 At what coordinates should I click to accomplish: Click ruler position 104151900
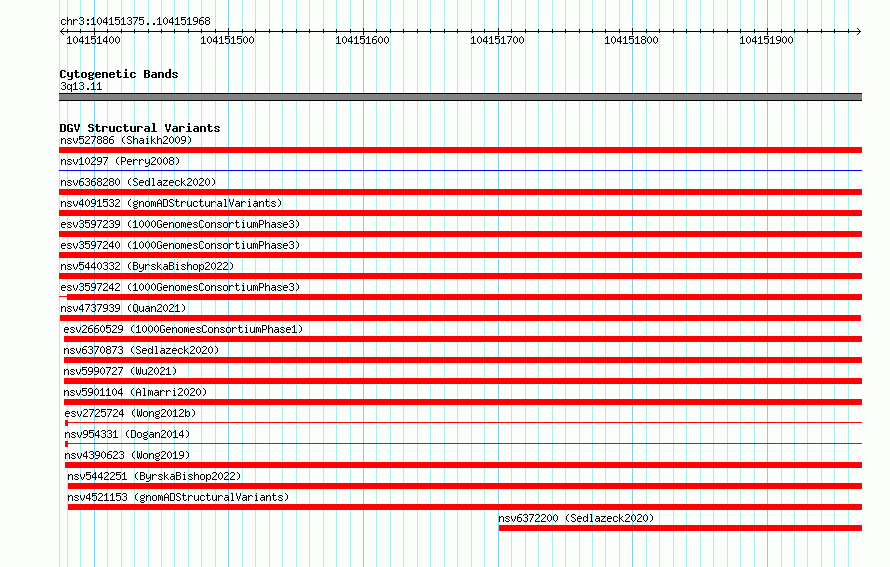click(766, 40)
